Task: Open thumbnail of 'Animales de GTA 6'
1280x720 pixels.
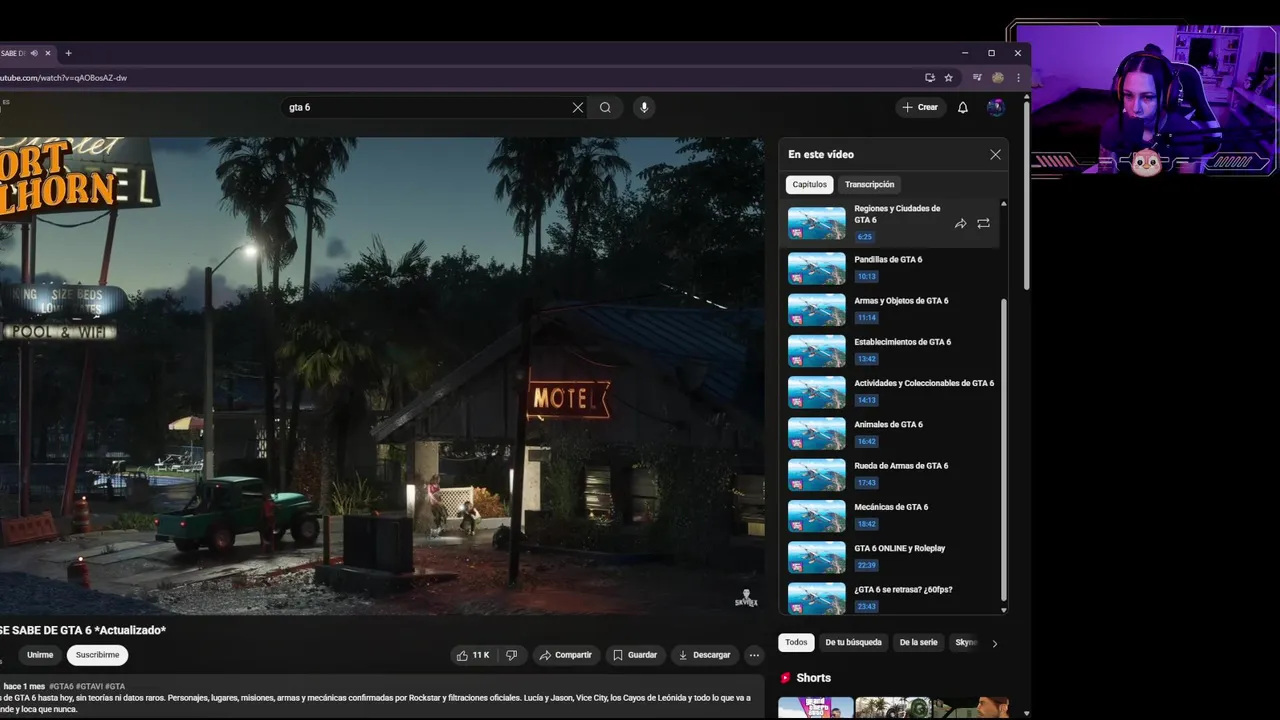Action: [816, 433]
